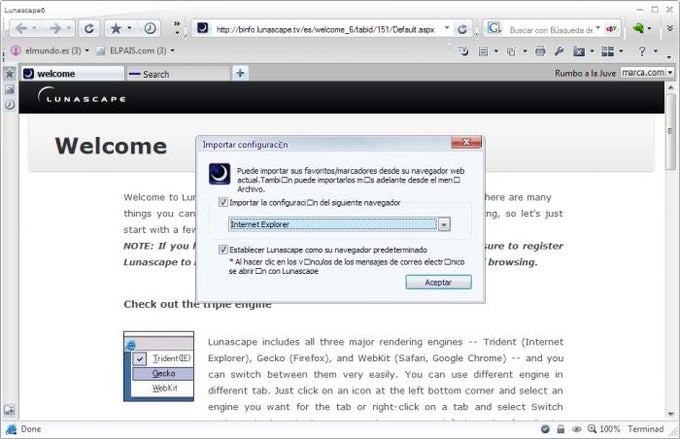Go forward with the forward arrow
Screen dimensions: 680x439
56,29
